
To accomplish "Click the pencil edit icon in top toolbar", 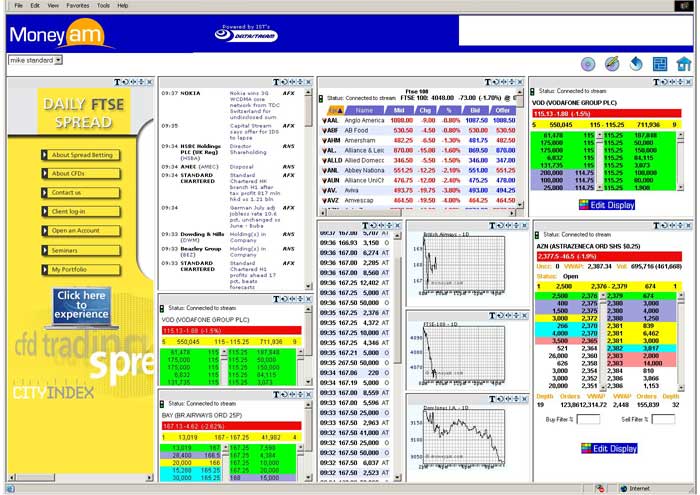I will (x=612, y=64).
